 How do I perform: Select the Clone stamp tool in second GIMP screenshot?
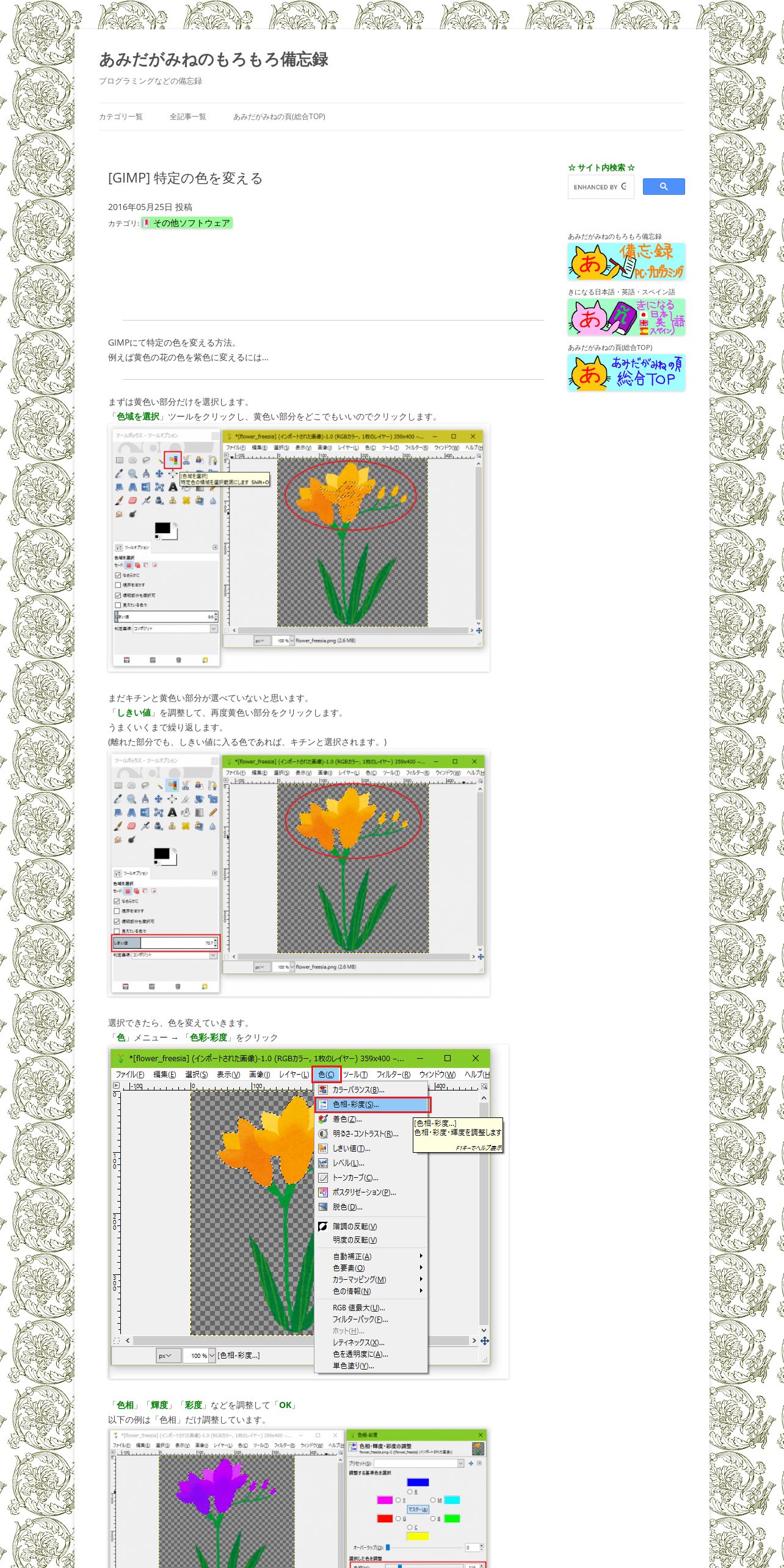click(172, 826)
